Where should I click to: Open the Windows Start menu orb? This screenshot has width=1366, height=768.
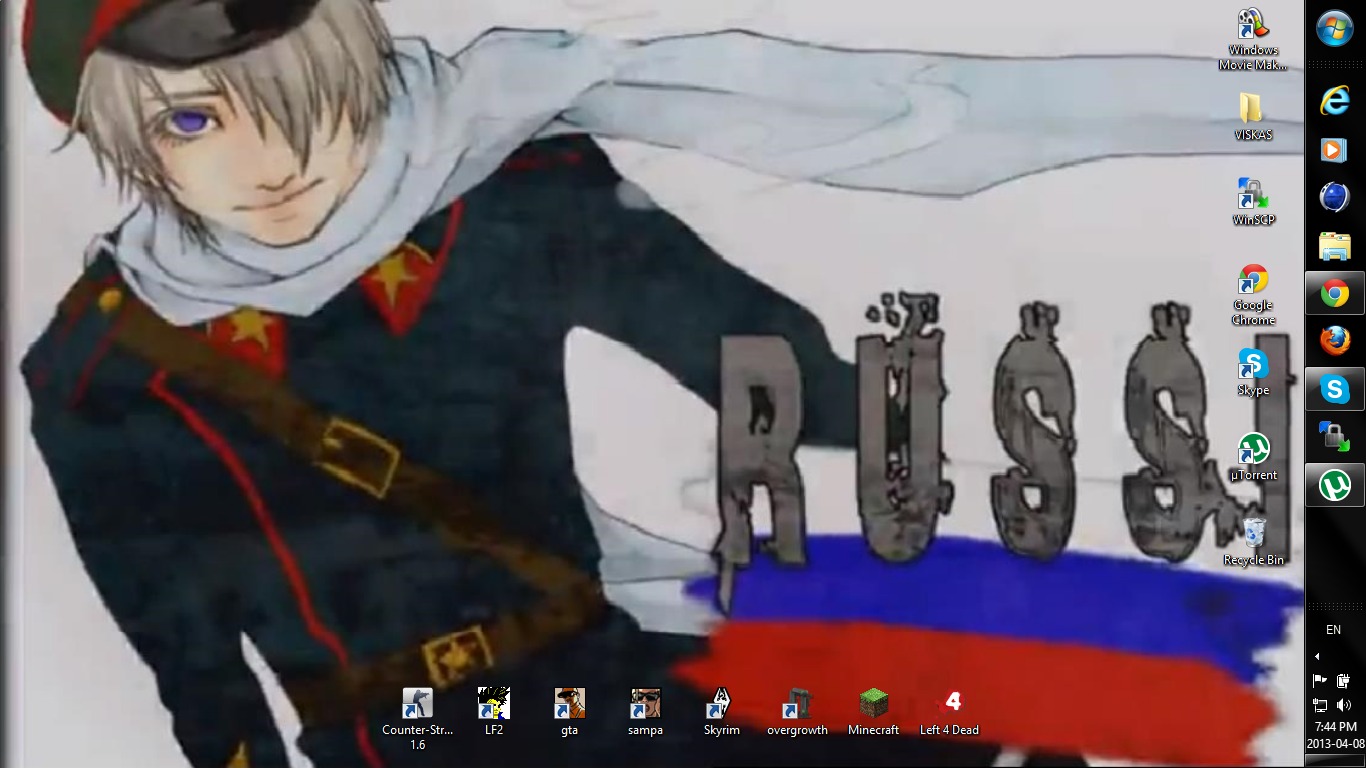point(1335,29)
